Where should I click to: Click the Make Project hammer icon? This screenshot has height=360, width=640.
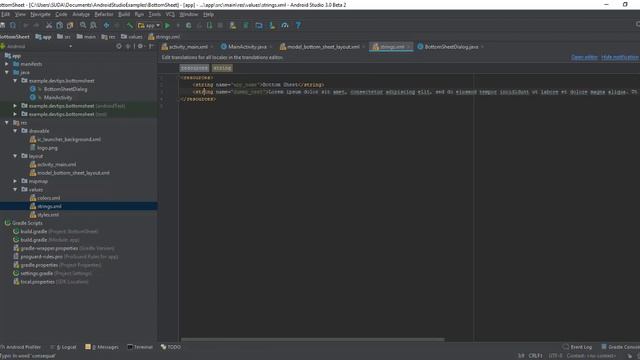pos(130,25)
